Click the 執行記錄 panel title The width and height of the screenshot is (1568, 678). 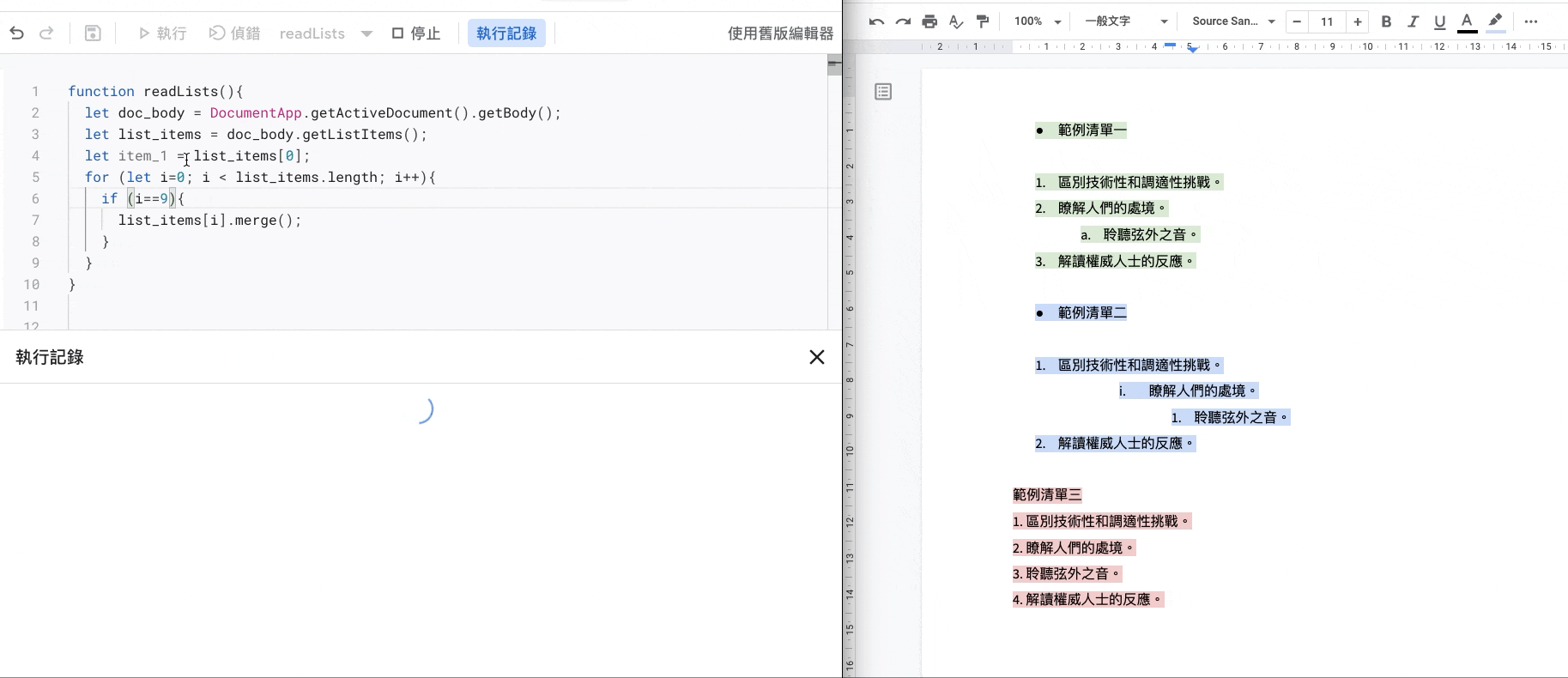(x=50, y=357)
